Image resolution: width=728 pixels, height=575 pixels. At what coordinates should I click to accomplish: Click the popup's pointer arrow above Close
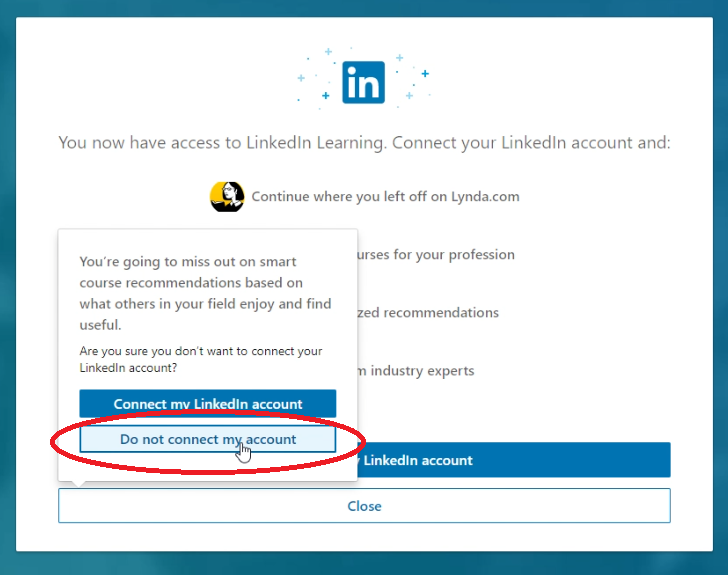coord(78,484)
